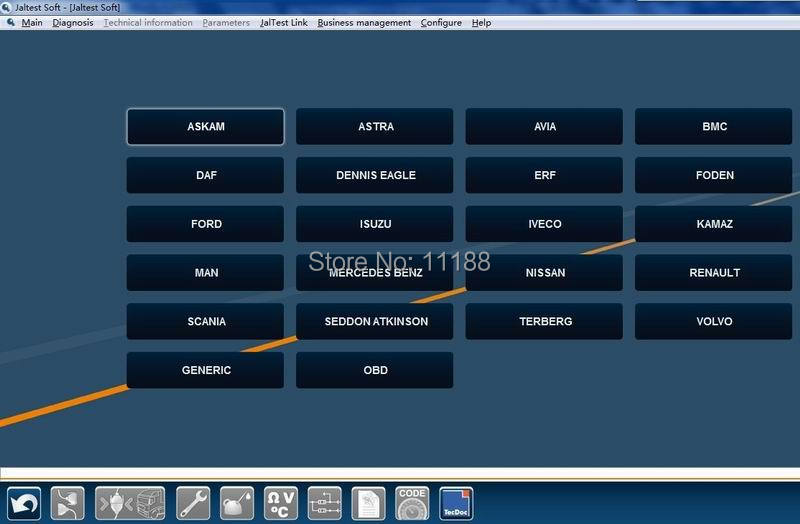The width and height of the screenshot is (800, 524).
Task: Open the wrench maintenance icon
Action: [x=193, y=503]
